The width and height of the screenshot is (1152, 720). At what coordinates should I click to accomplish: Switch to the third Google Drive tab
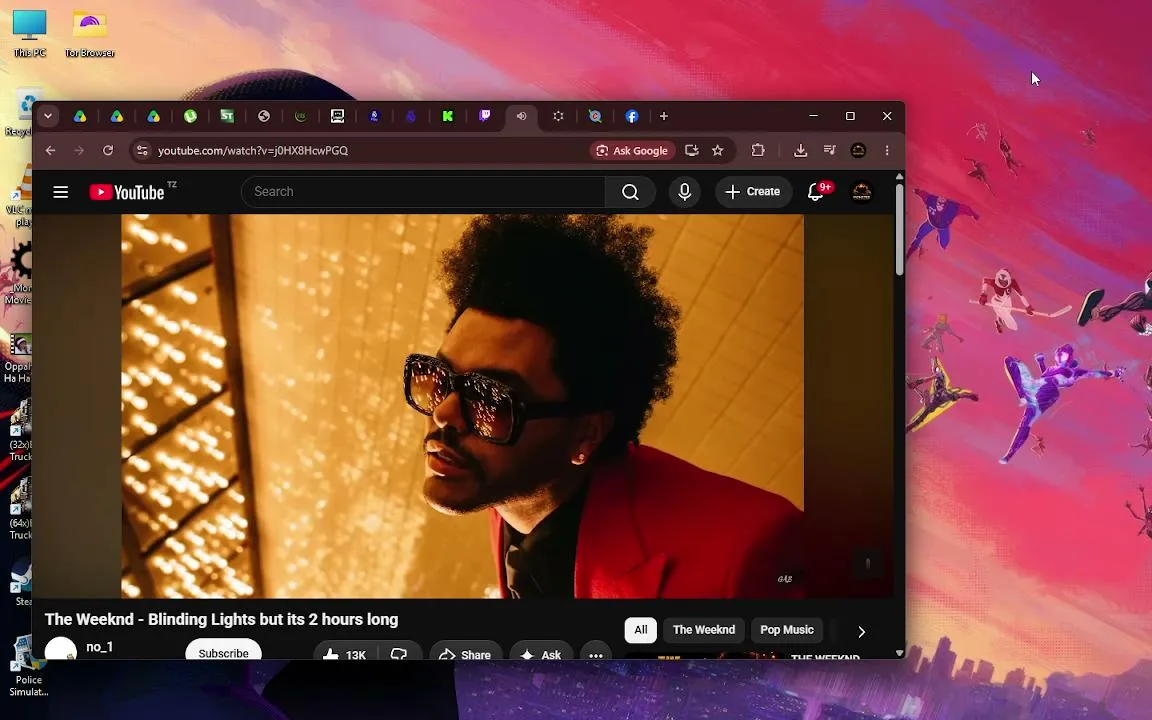154,116
